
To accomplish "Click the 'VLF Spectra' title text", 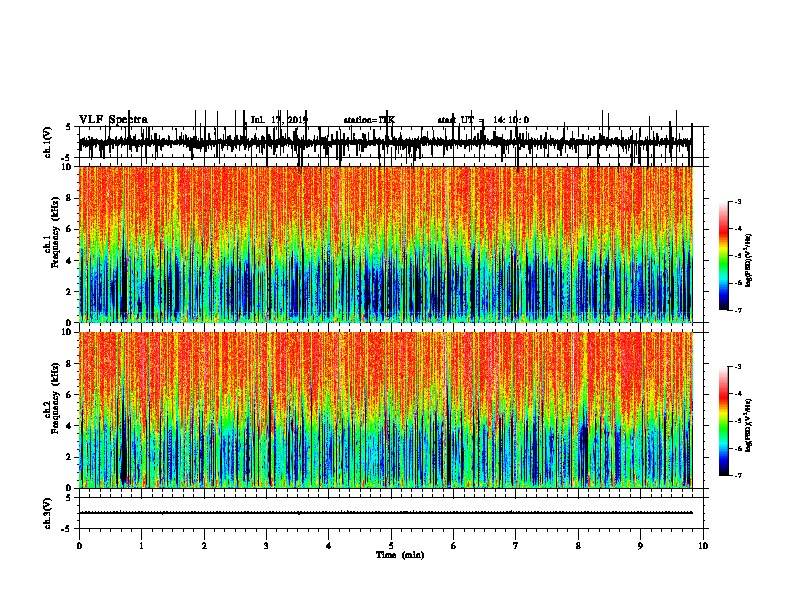I will (114, 120).
